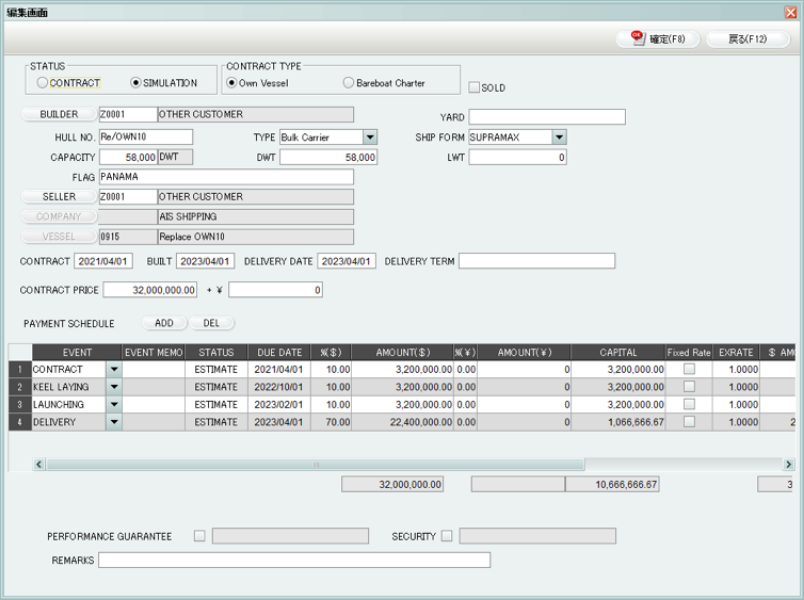Click the 戻る(F12) back button

coord(748,39)
